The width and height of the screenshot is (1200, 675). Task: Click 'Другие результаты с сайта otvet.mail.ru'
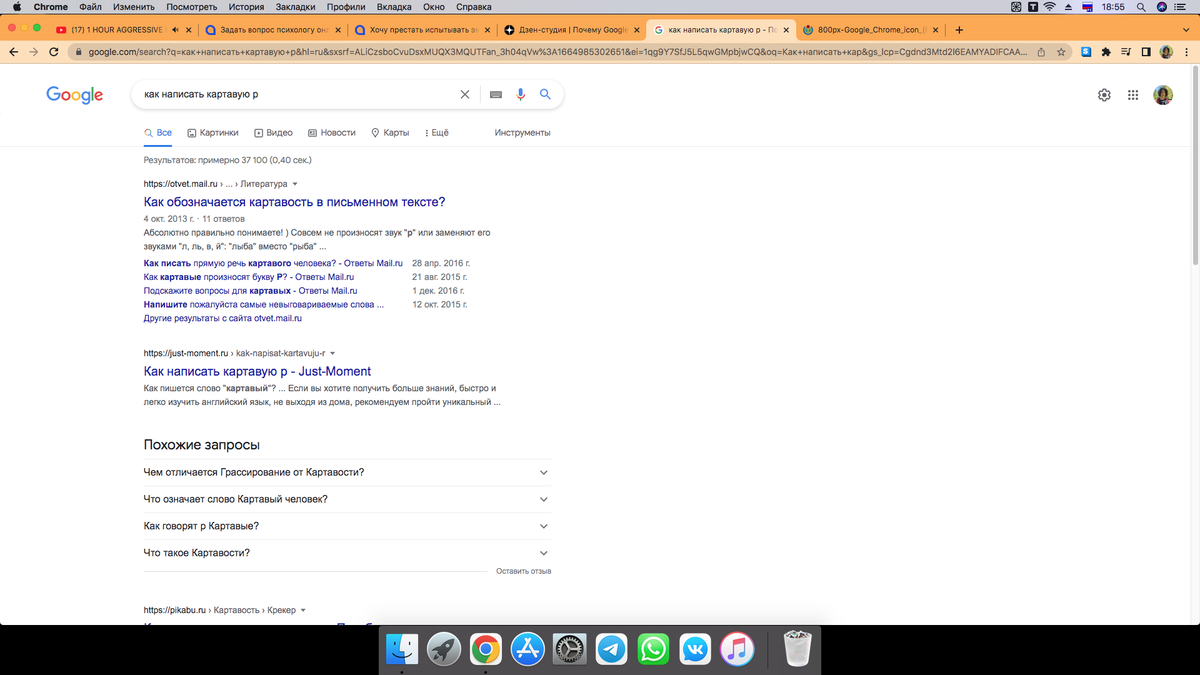[223, 318]
